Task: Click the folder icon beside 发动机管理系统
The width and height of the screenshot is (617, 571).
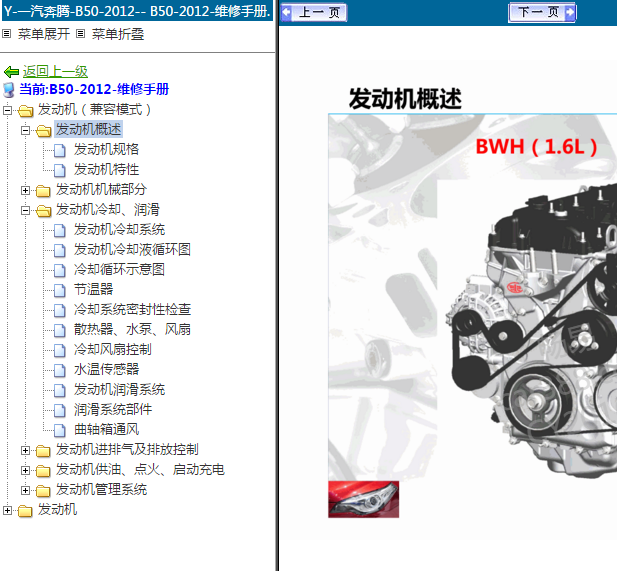Action: tap(43, 491)
